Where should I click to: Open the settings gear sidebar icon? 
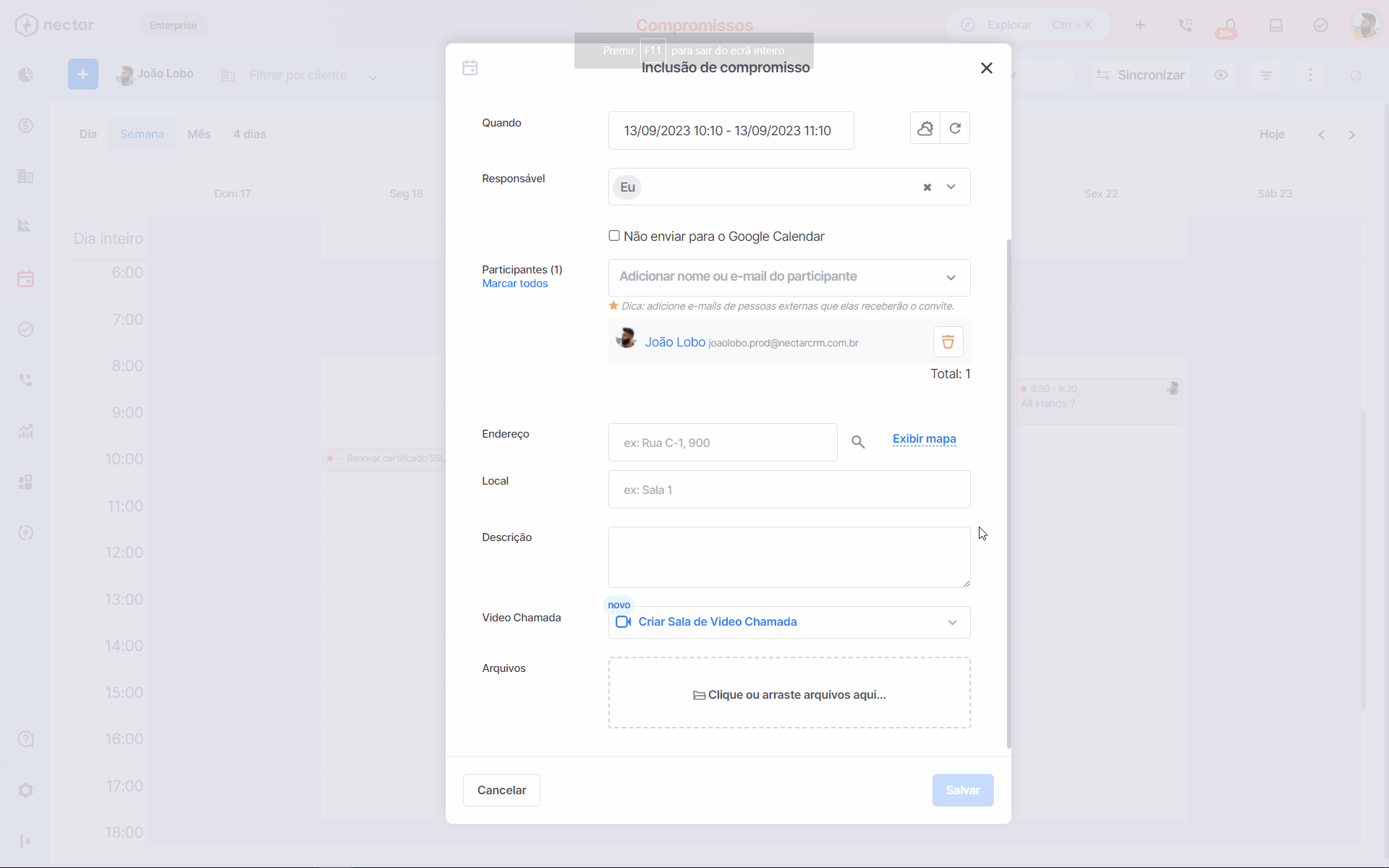coord(26,790)
